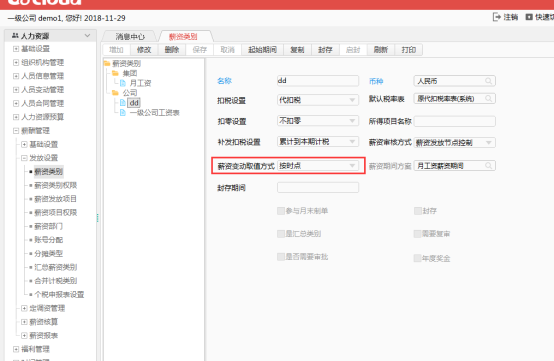Open the 扣税设置 dropdown
The width and height of the screenshot is (554, 361).
318,100
